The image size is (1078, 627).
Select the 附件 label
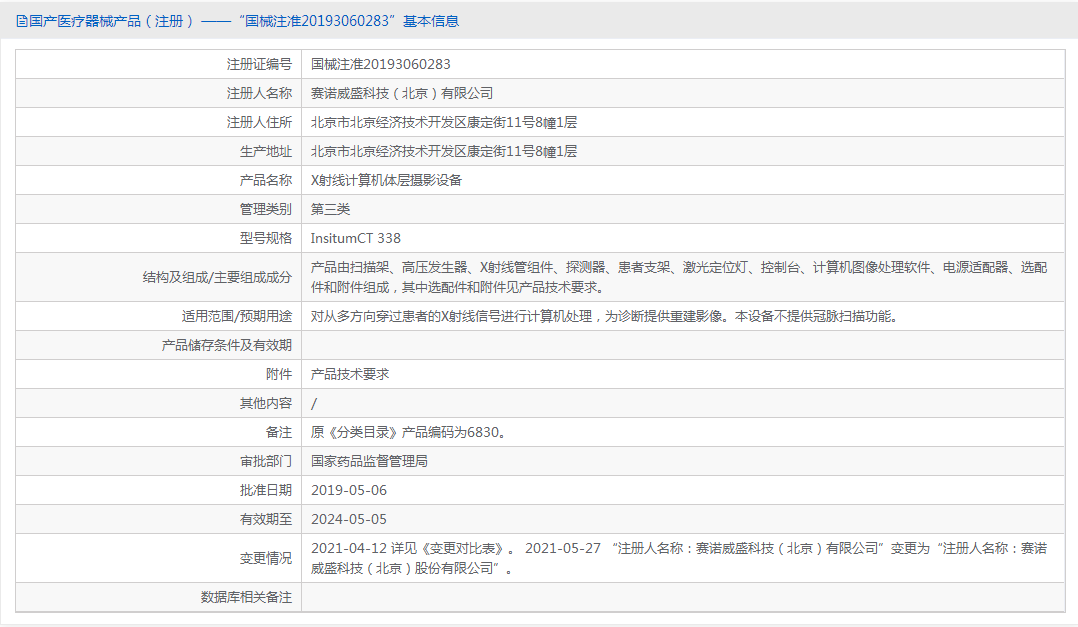coord(278,374)
